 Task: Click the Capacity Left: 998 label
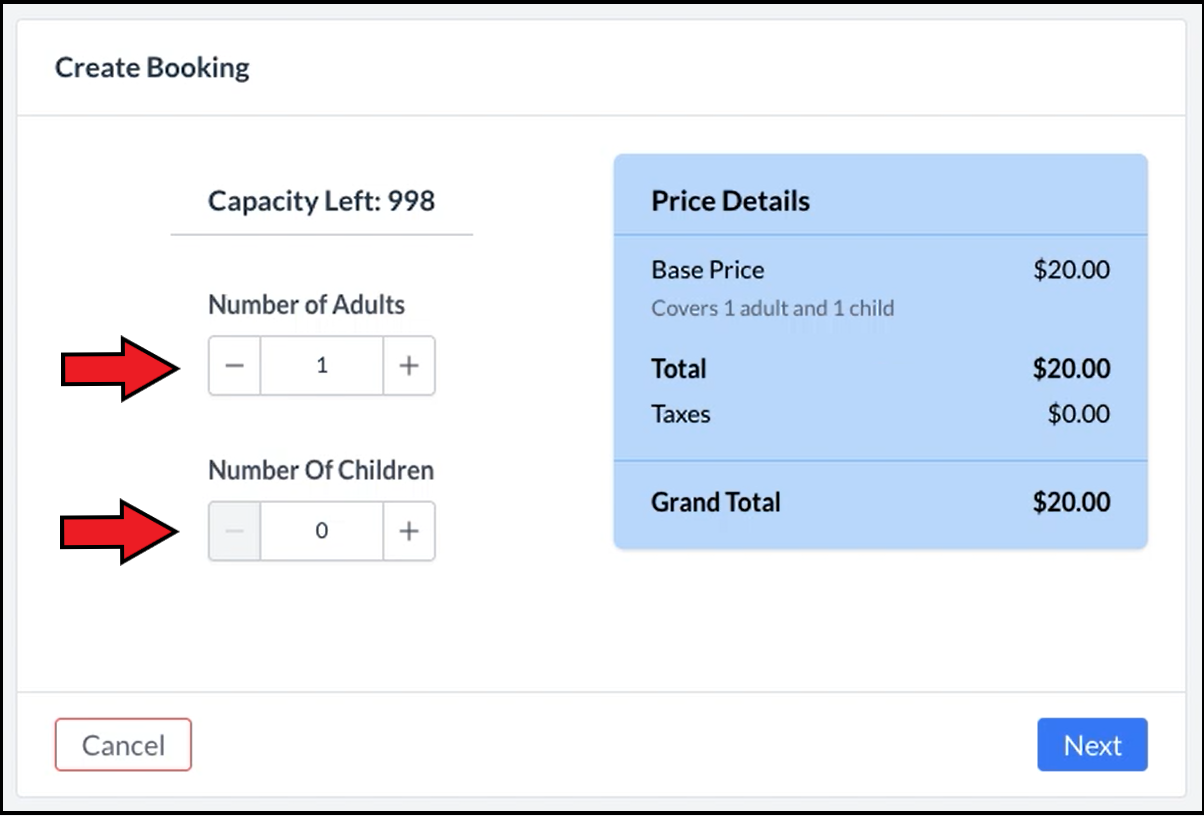321,201
